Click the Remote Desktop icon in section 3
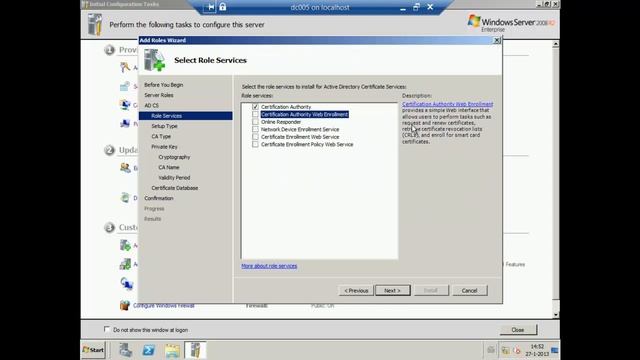This screenshot has width=640, height=360. [x=127, y=283]
